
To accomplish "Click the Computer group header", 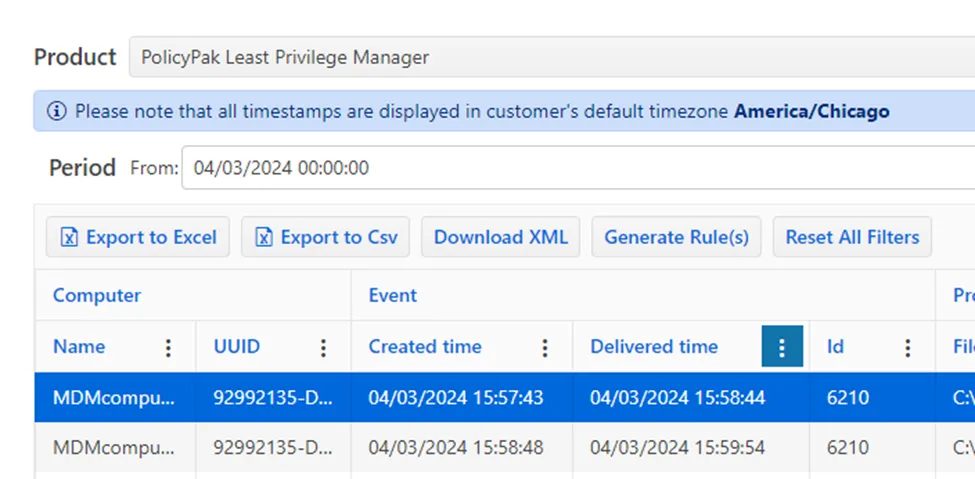I will (x=97, y=295).
